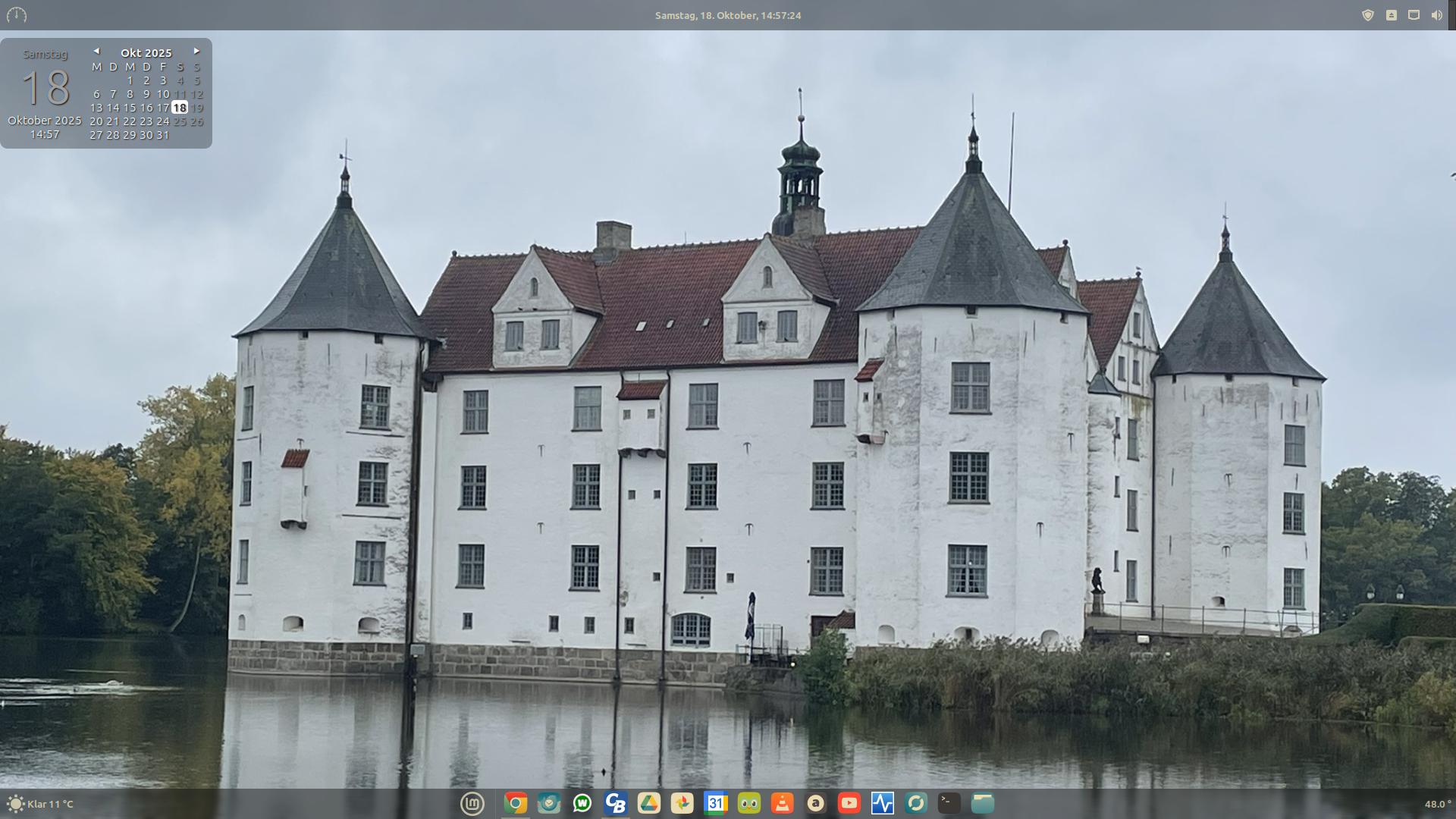Open Google Drive launcher icon
The image size is (1456, 819).
pyautogui.click(x=649, y=803)
